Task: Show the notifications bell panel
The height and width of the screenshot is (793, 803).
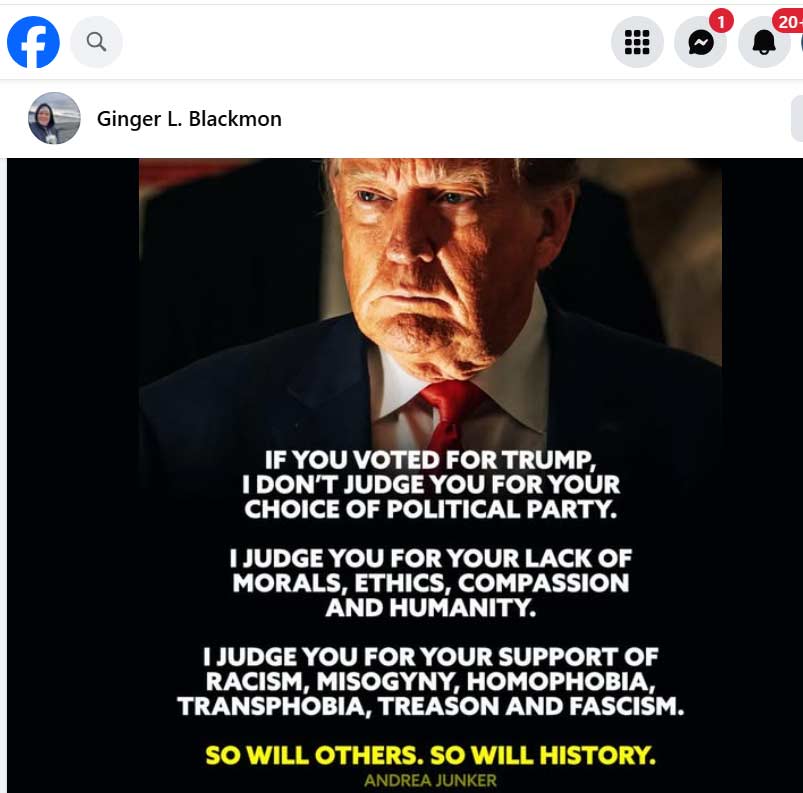Action: coord(764,42)
